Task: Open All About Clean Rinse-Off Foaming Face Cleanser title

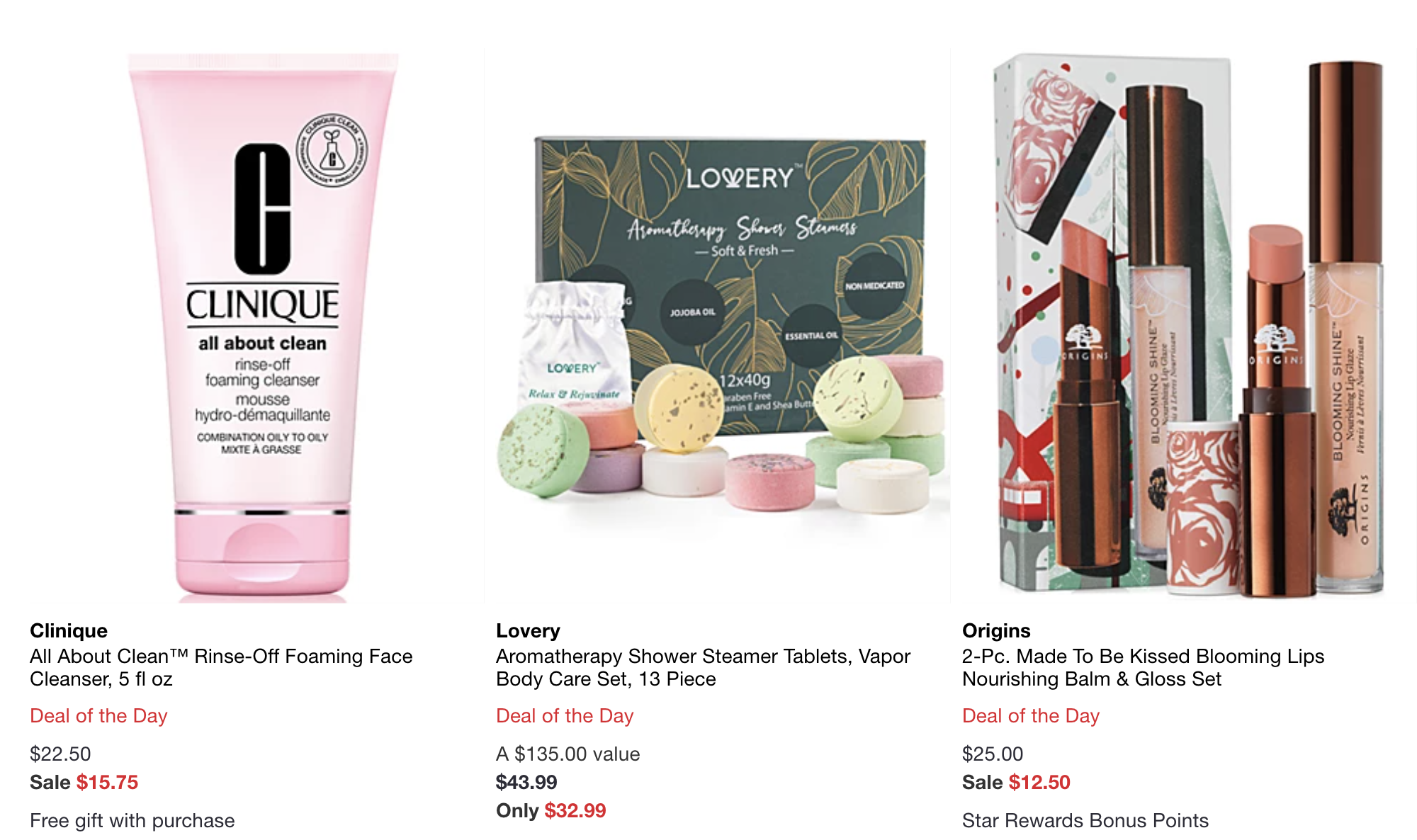Action: coord(221,667)
